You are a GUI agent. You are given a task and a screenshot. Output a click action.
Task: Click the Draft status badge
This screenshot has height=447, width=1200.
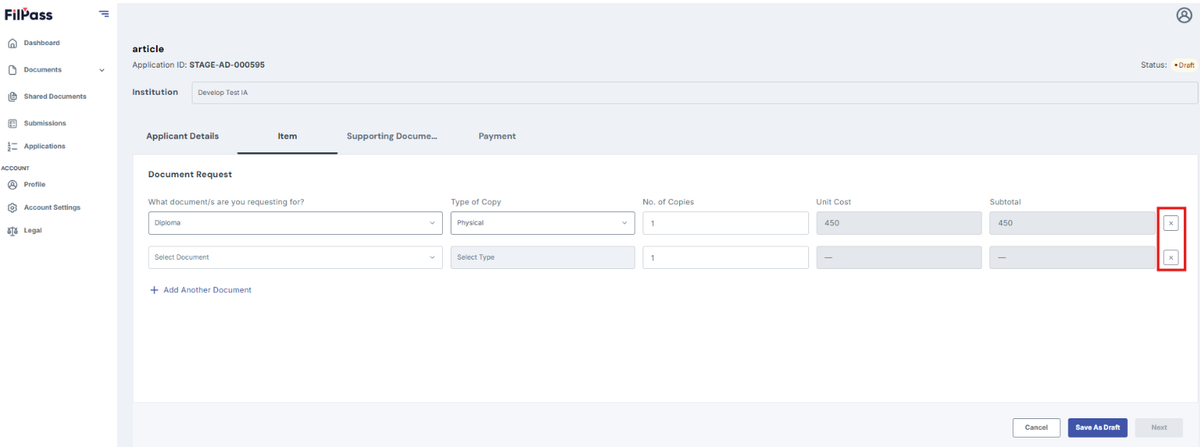click(x=1184, y=65)
